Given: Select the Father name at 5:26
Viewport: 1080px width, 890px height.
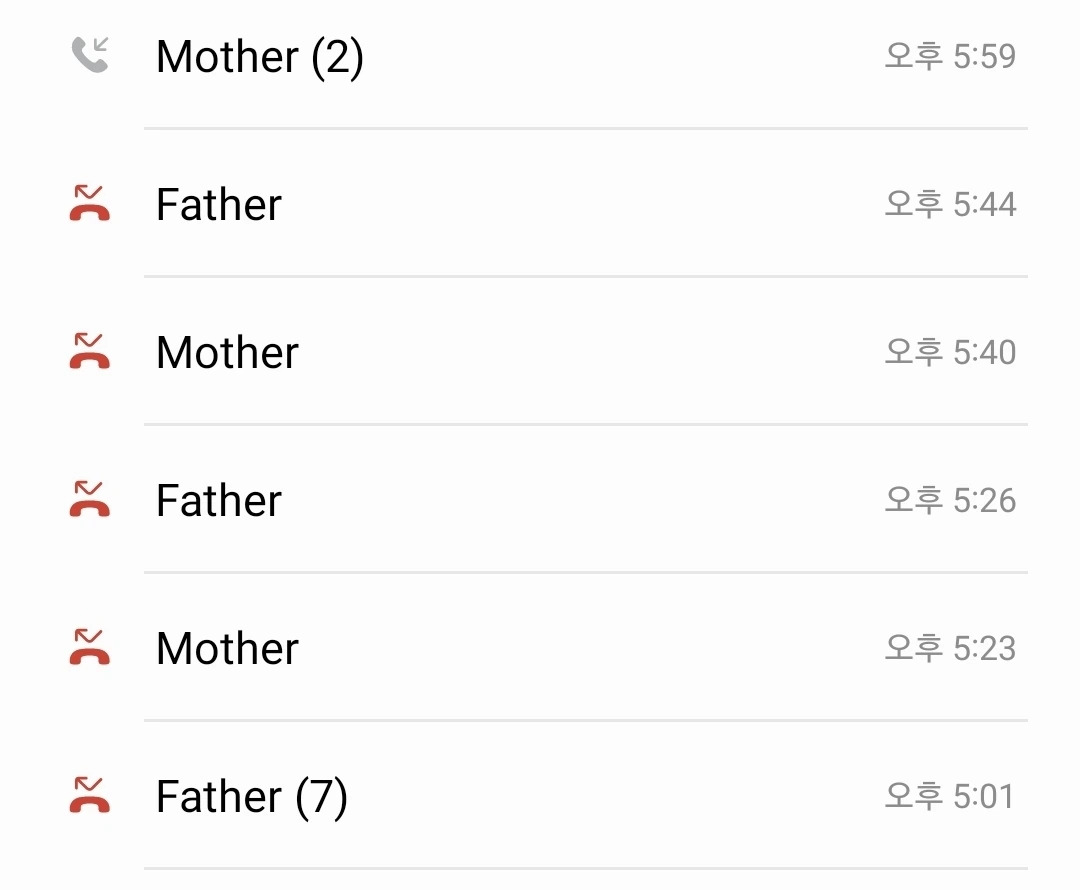Looking at the screenshot, I should coord(219,501).
